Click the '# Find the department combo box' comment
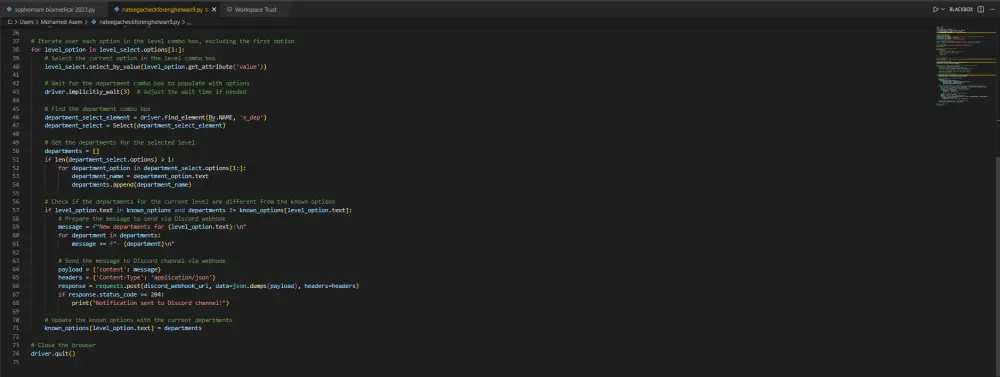Screen dimensions: 1000x377 [98, 109]
